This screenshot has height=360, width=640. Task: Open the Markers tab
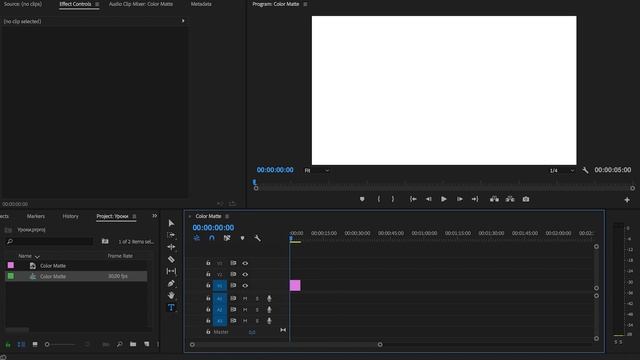coord(36,216)
